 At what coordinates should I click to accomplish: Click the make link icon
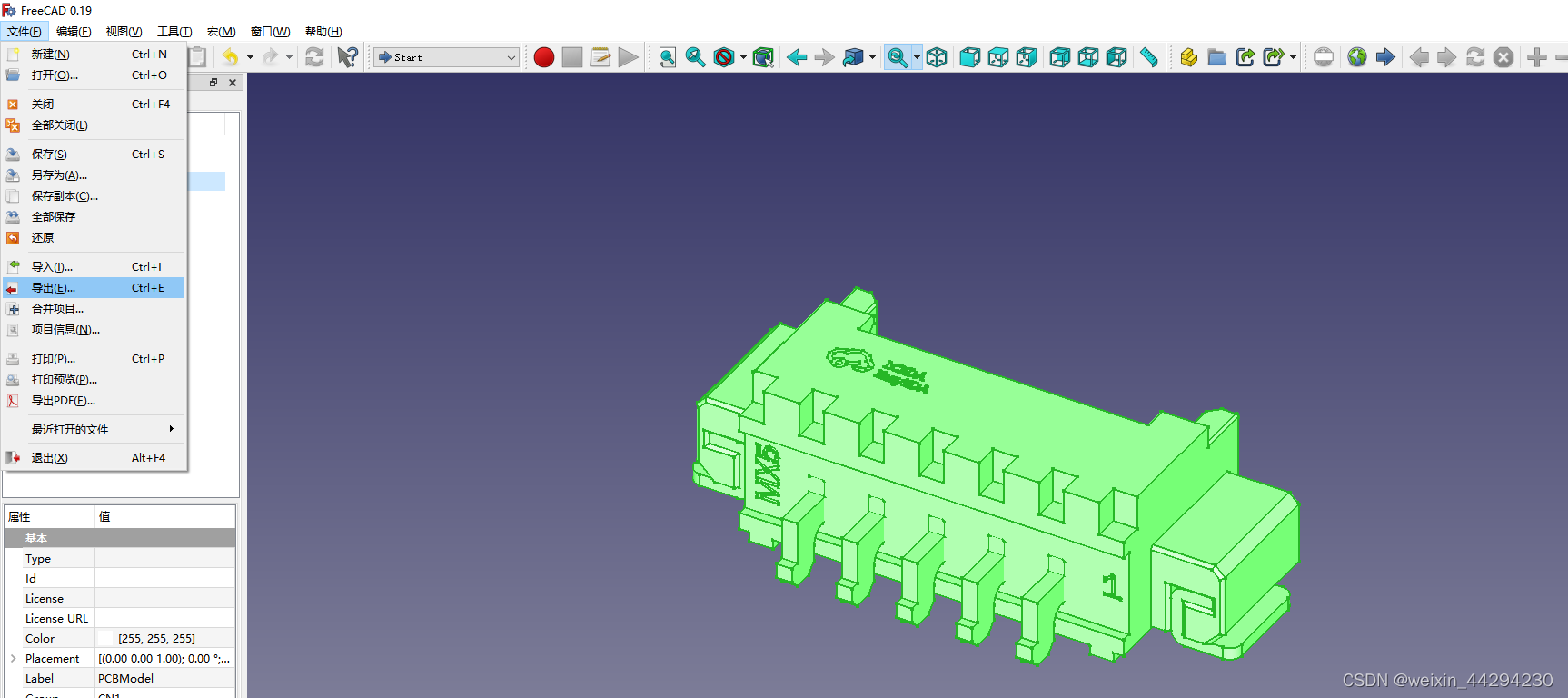coord(1245,57)
